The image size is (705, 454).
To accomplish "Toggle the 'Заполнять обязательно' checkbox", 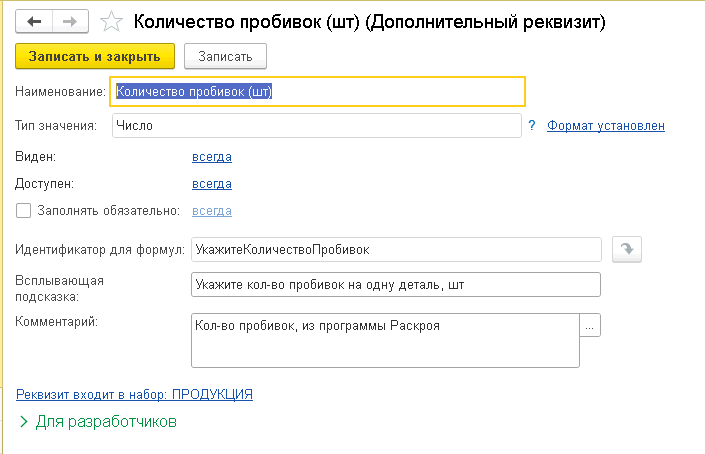I will 24,211.
